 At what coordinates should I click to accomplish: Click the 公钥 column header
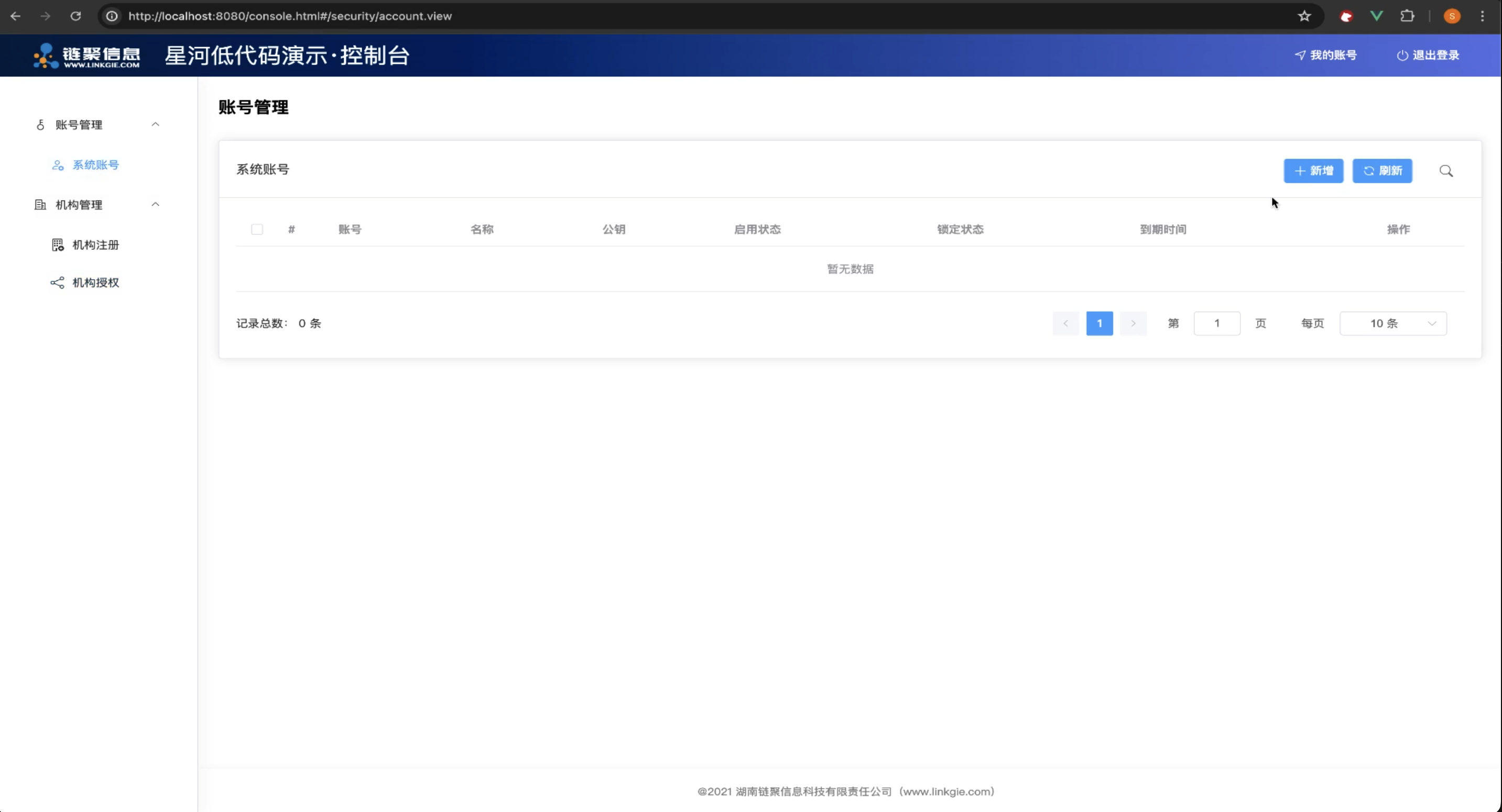click(613, 229)
